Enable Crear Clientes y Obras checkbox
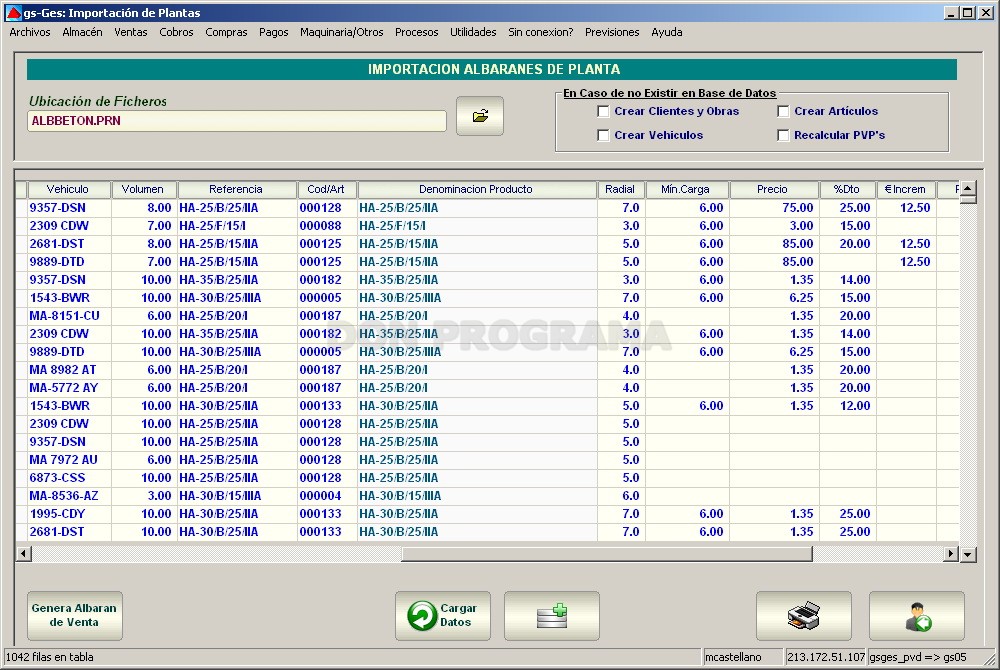The height and width of the screenshot is (670, 1000). [x=603, y=112]
